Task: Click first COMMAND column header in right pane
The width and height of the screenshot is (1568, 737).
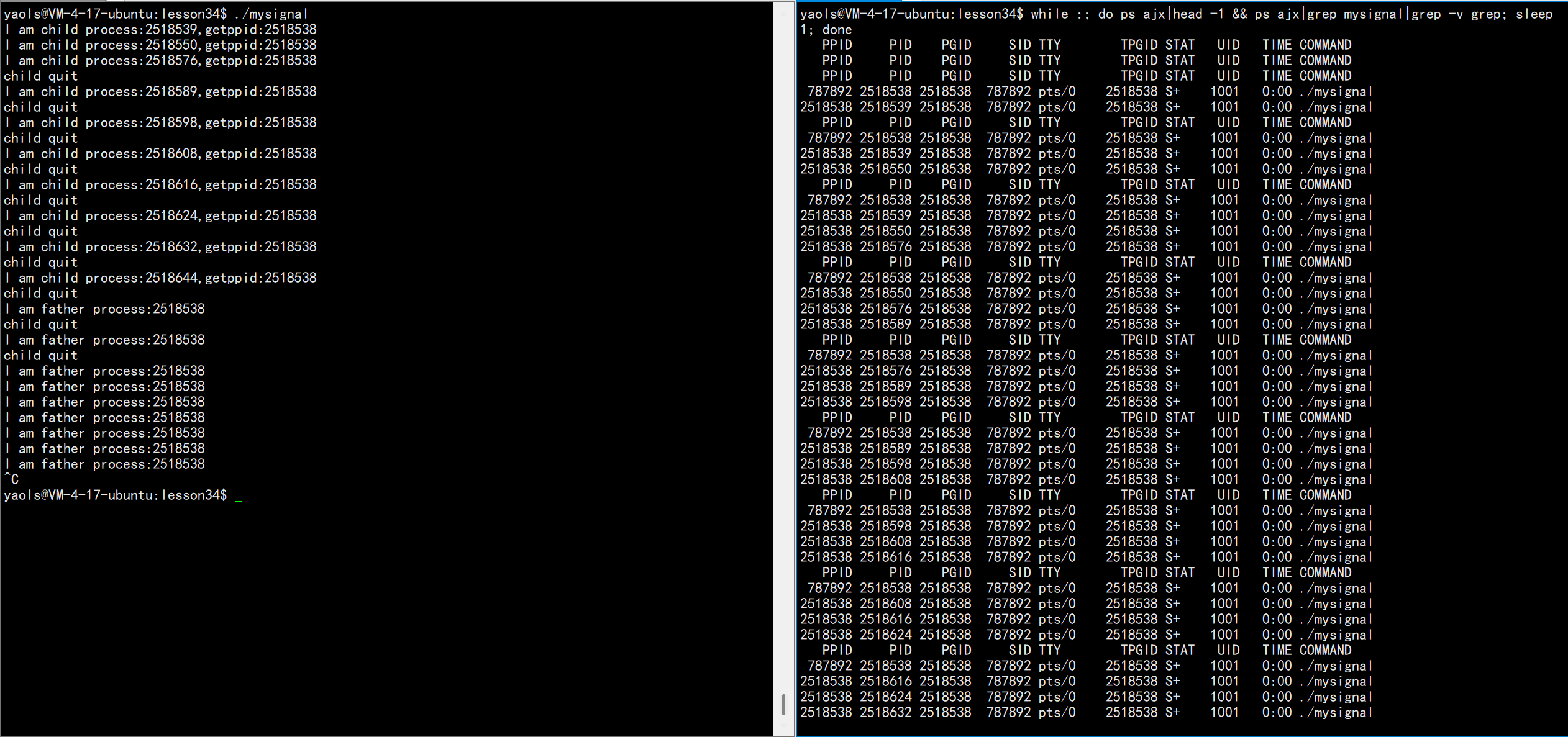Action: pyautogui.click(x=1325, y=45)
